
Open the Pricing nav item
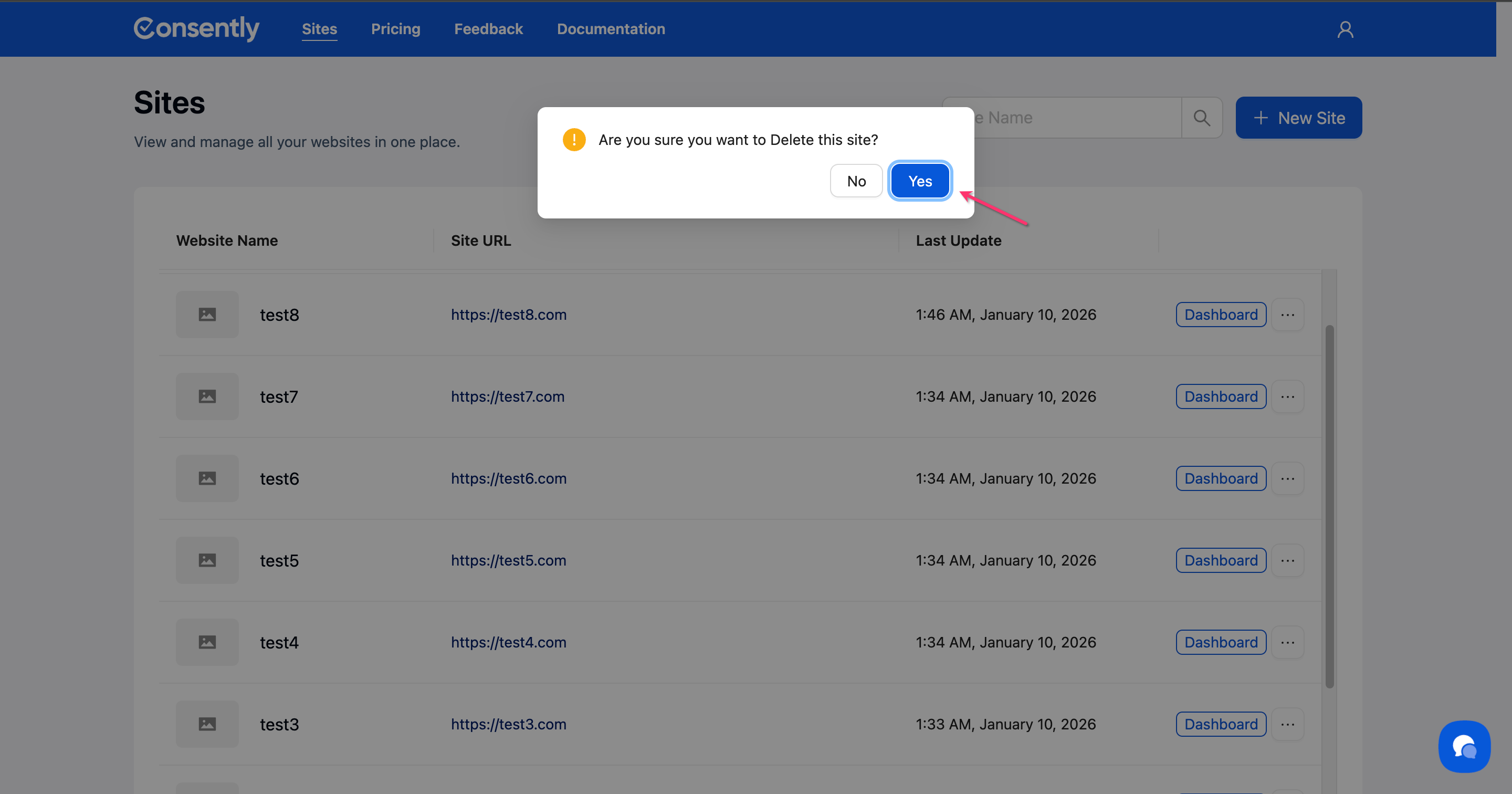tap(395, 29)
